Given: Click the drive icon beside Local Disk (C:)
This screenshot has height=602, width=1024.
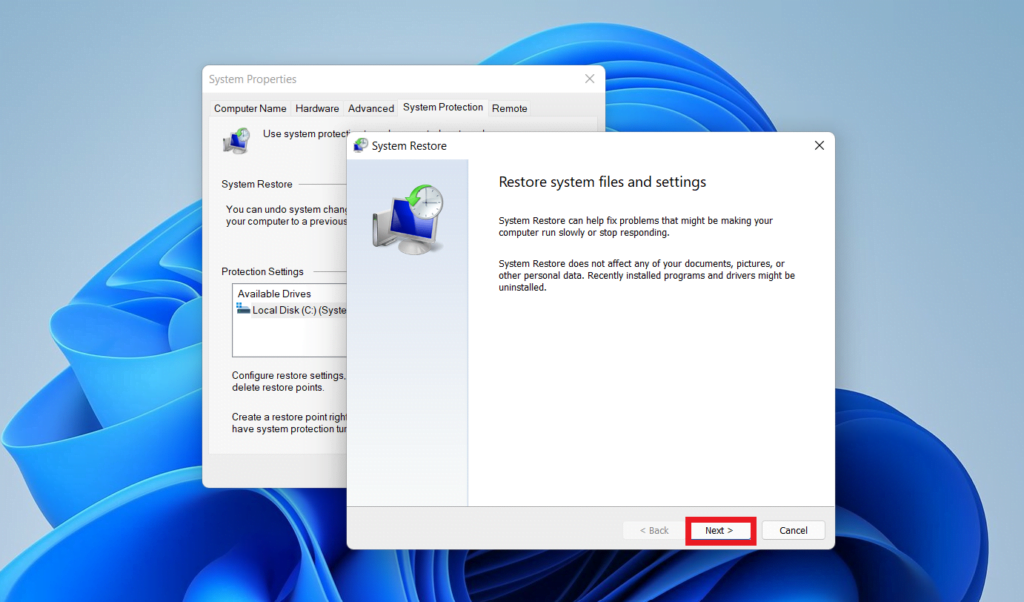Looking at the screenshot, I should (243, 309).
